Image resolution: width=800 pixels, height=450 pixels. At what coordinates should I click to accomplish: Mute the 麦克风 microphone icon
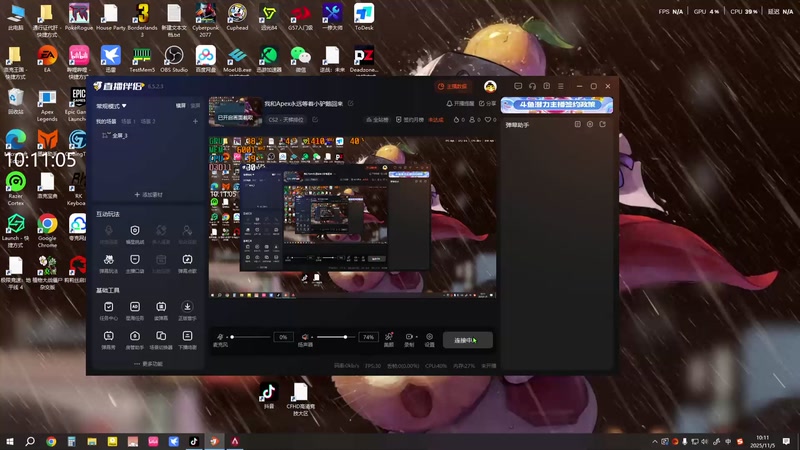(220, 337)
